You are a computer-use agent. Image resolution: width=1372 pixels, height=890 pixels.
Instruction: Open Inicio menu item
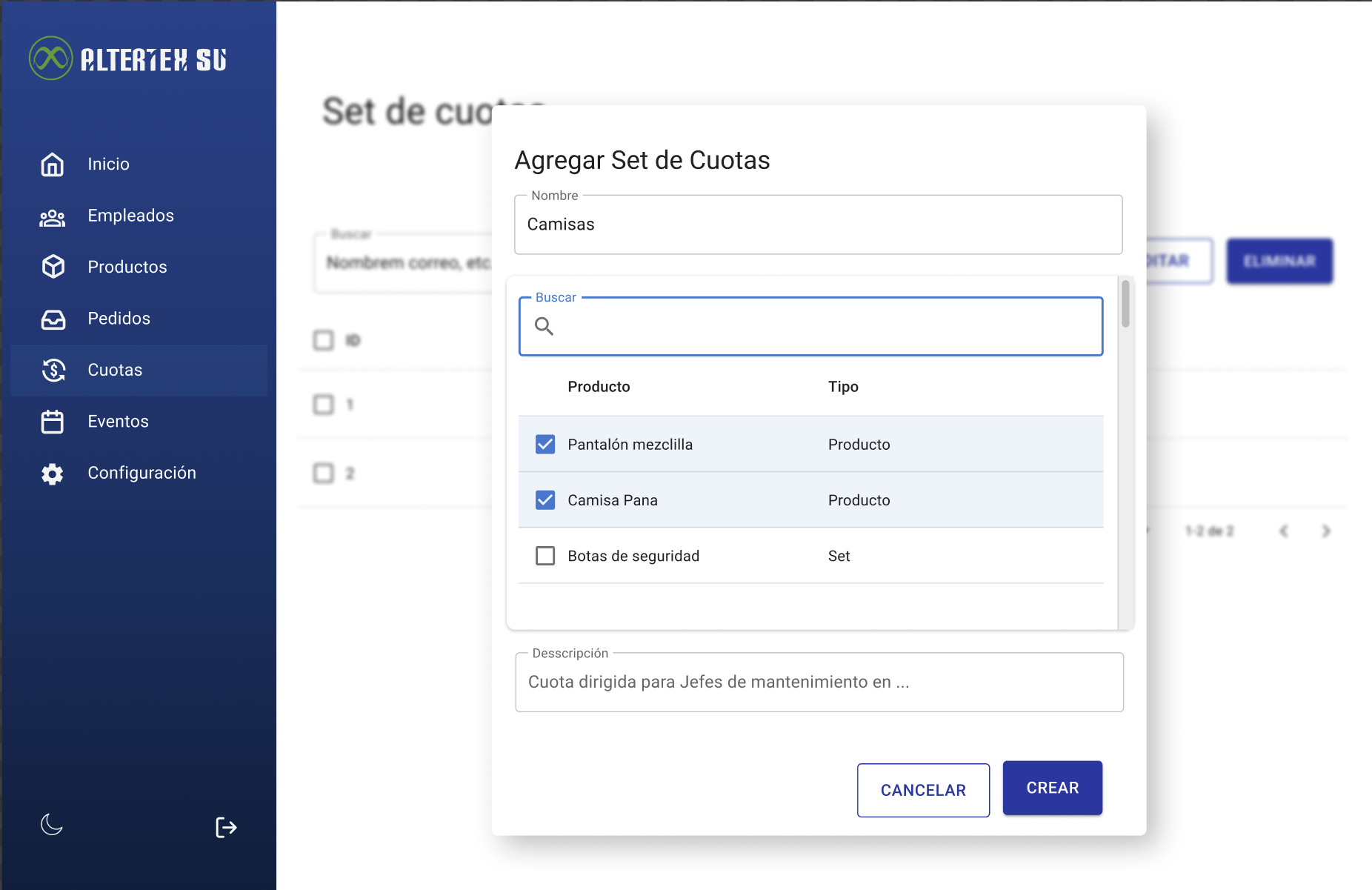139,164
